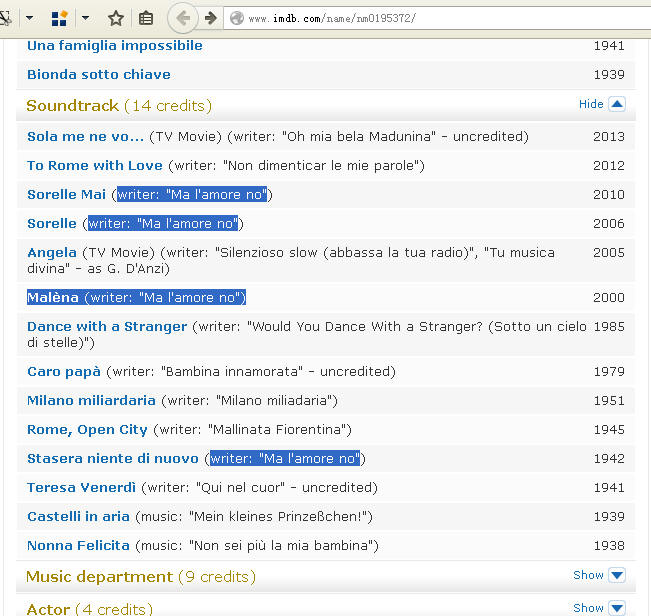651x616 pixels.
Task: Open Dance with a Stranger link
Action: (107, 327)
